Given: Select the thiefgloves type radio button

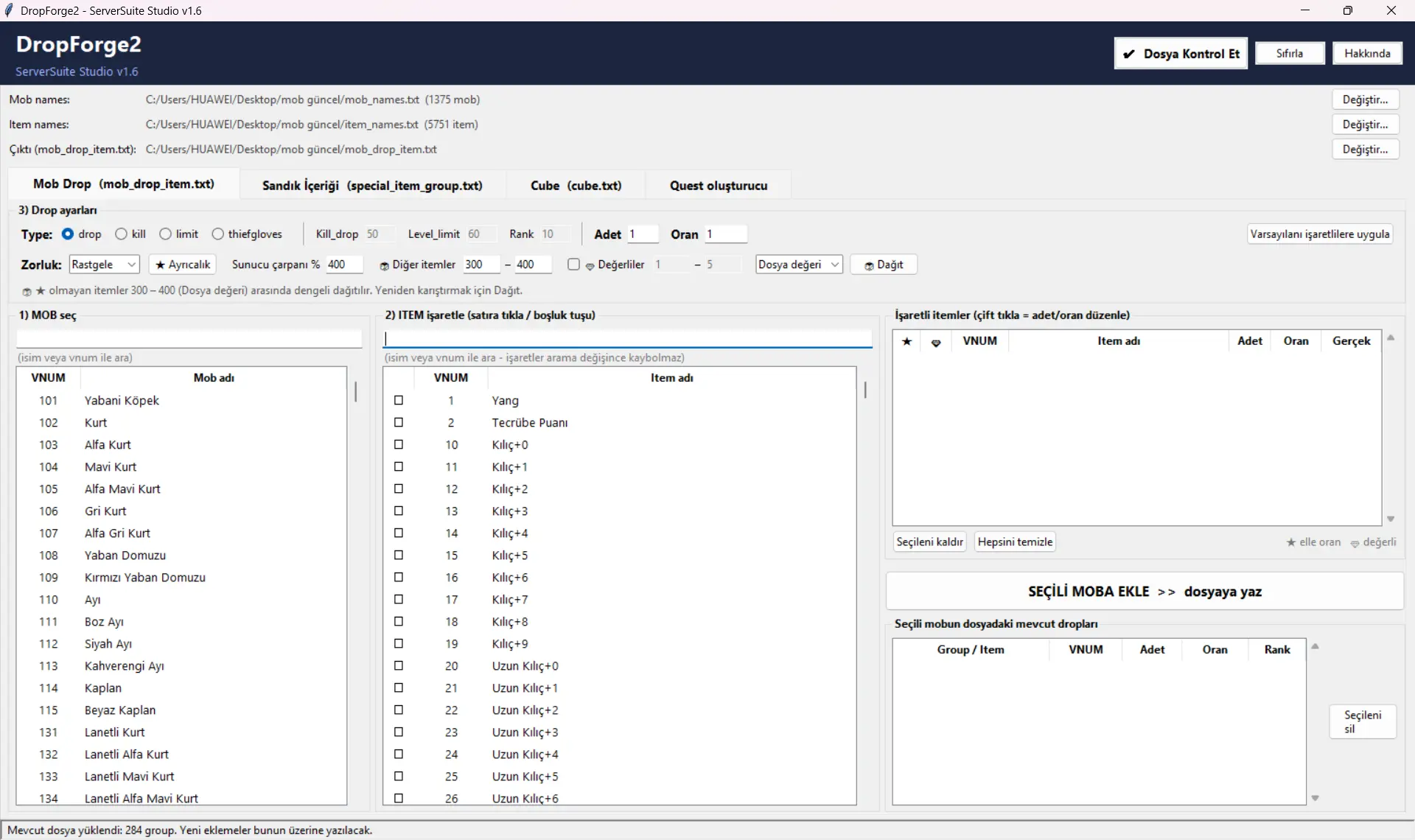Looking at the screenshot, I should pyautogui.click(x=217, y=234).
